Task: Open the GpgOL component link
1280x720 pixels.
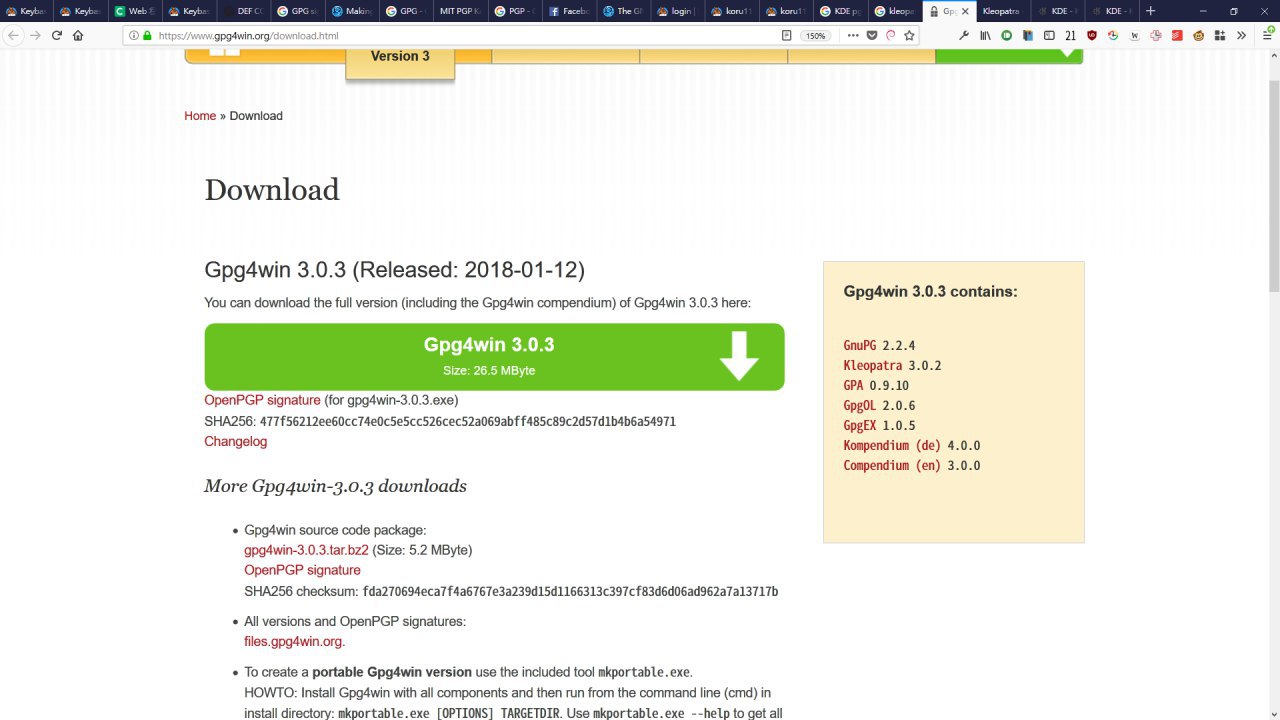Action: tap(860, 406)
